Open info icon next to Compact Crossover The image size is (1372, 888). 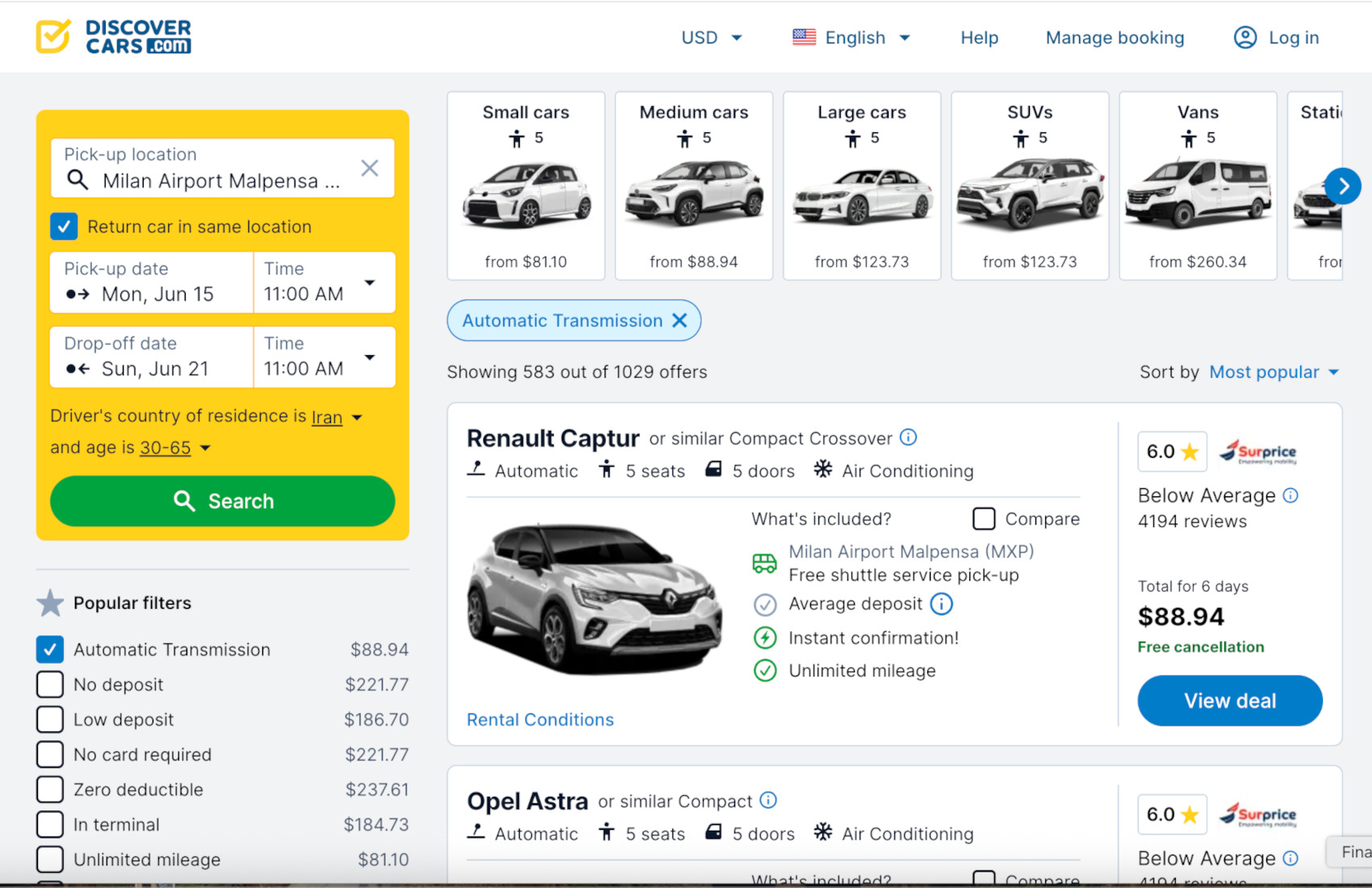coord(908,438)
